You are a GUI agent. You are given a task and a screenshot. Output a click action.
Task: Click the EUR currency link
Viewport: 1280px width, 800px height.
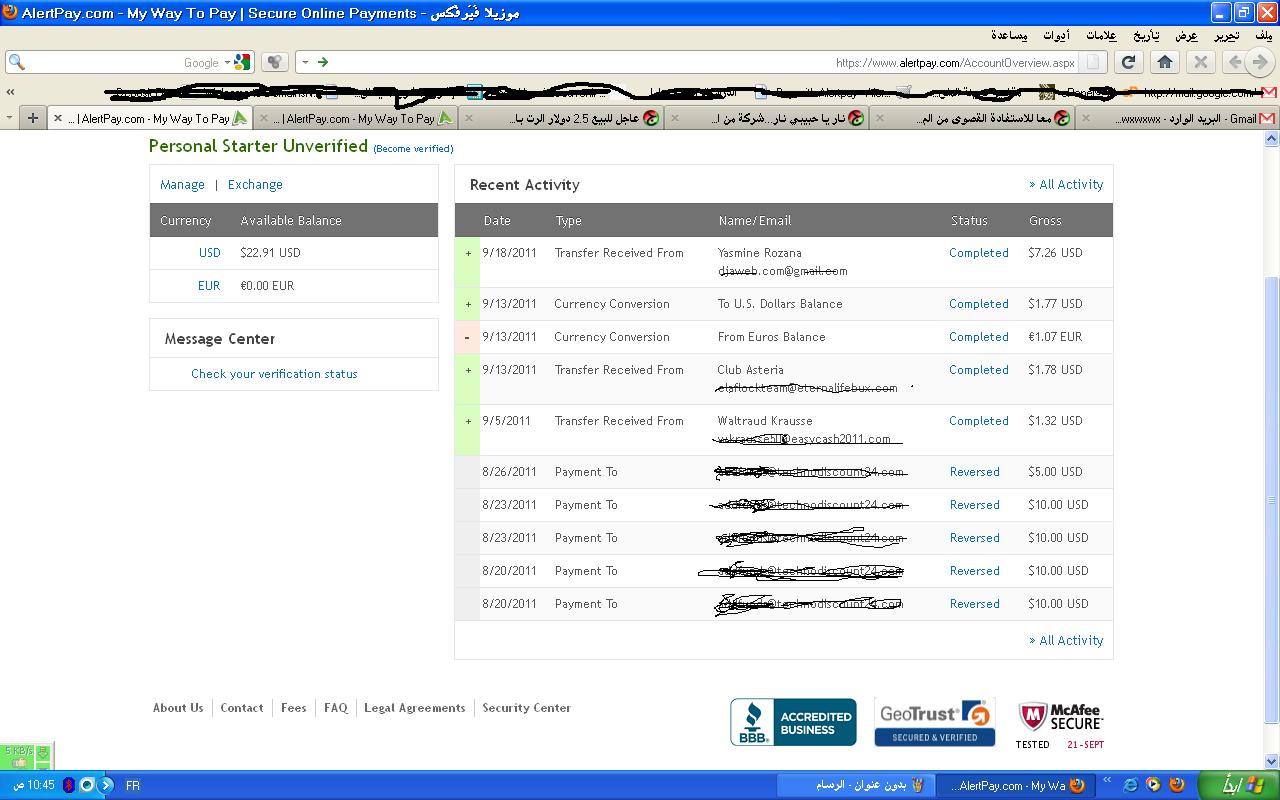pyautogui.click(x=208, y=286)
